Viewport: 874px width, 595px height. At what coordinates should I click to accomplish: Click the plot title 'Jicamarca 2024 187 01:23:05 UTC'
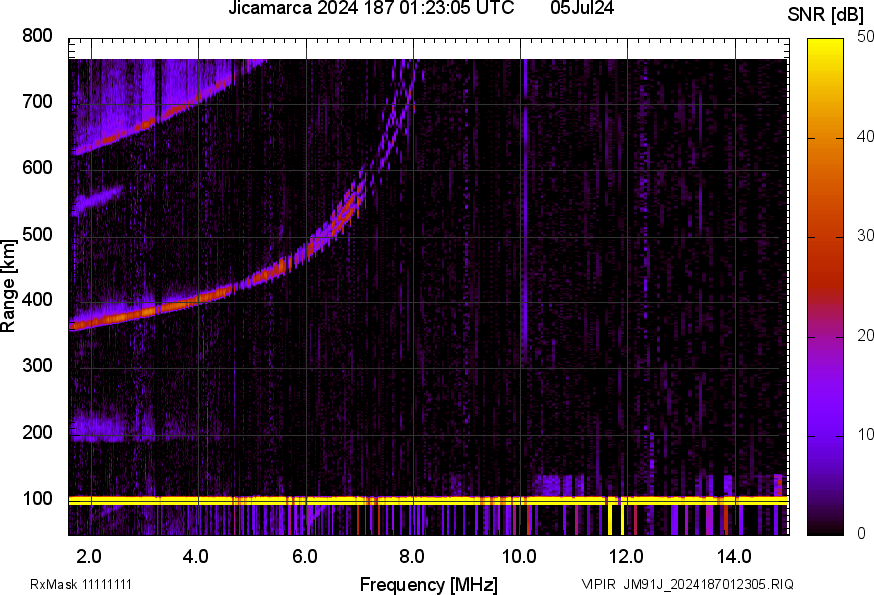pos(371,8)
